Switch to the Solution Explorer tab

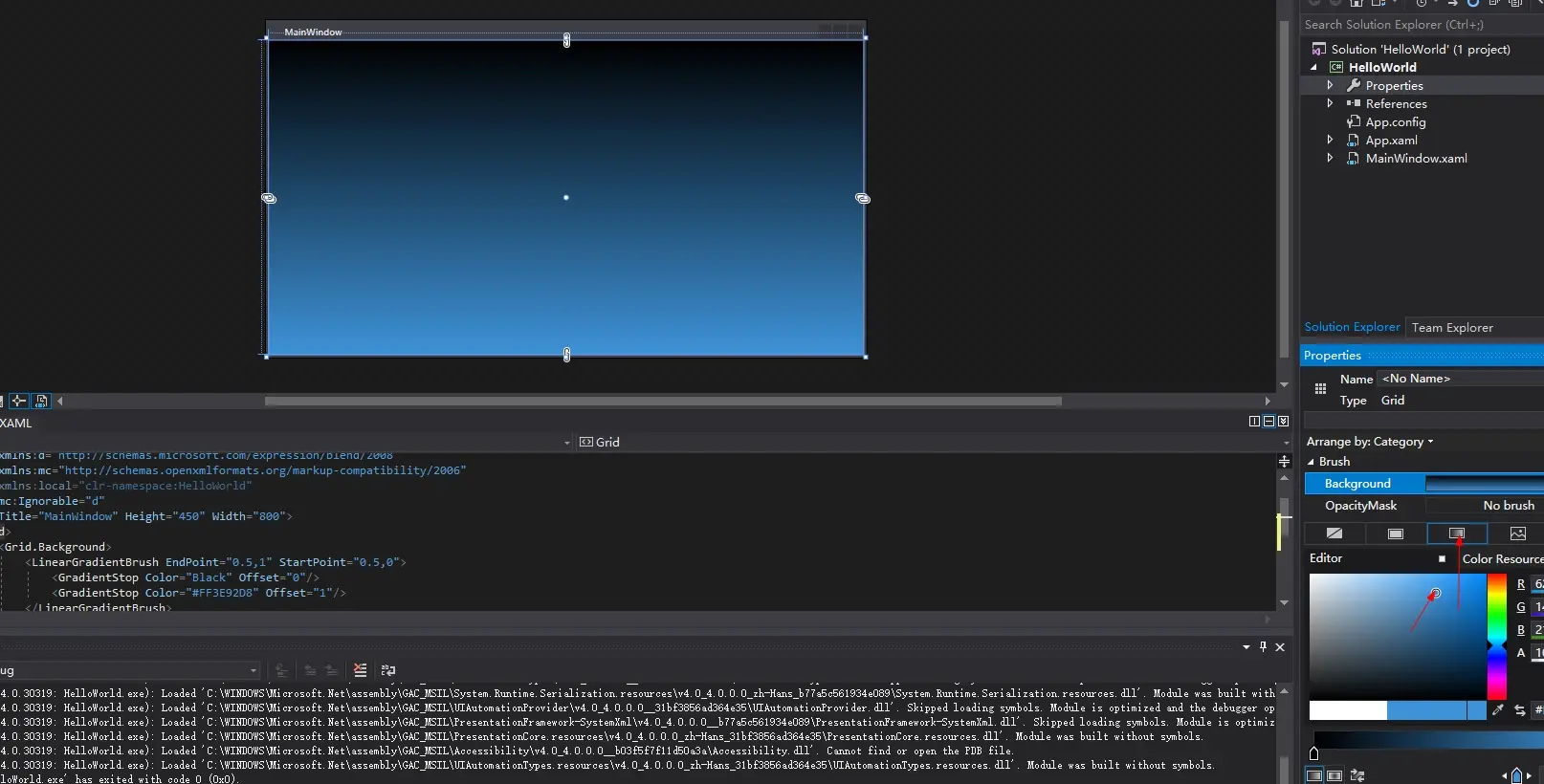[x=1352, y=327]
